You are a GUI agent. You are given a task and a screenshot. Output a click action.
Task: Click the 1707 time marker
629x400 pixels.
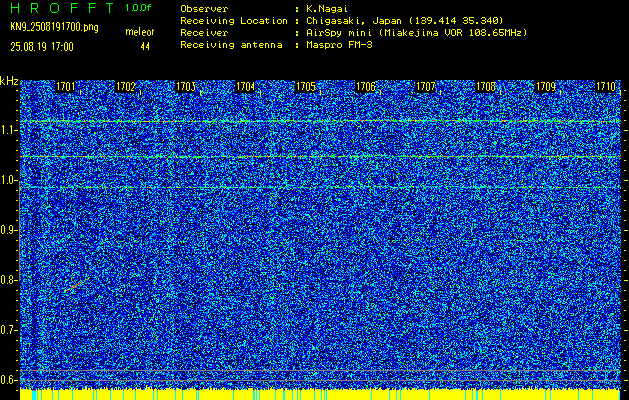point(426,86)
